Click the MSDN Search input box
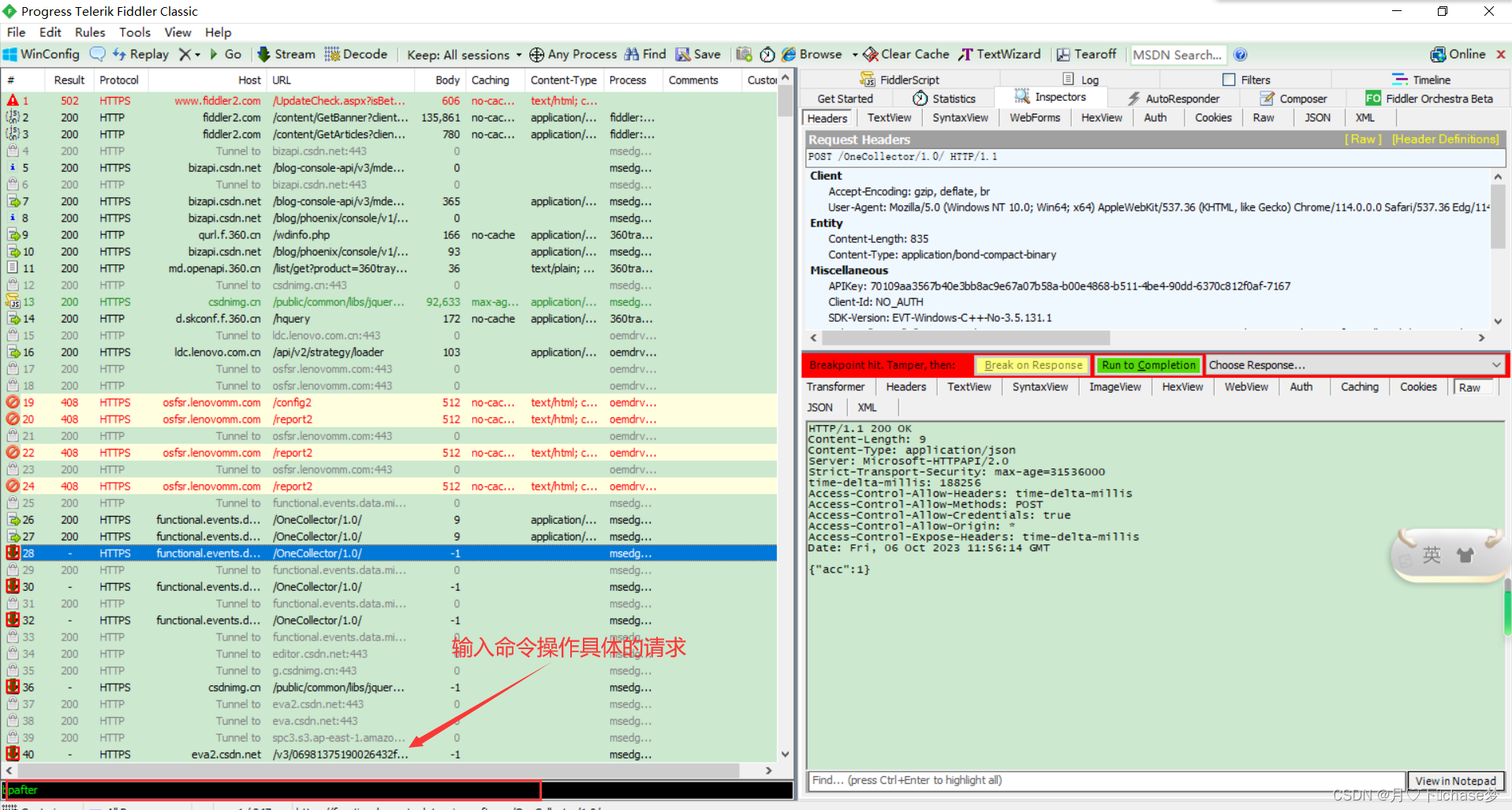The height and width of the screenshot is (810, 1512). tap(1178, 54)
